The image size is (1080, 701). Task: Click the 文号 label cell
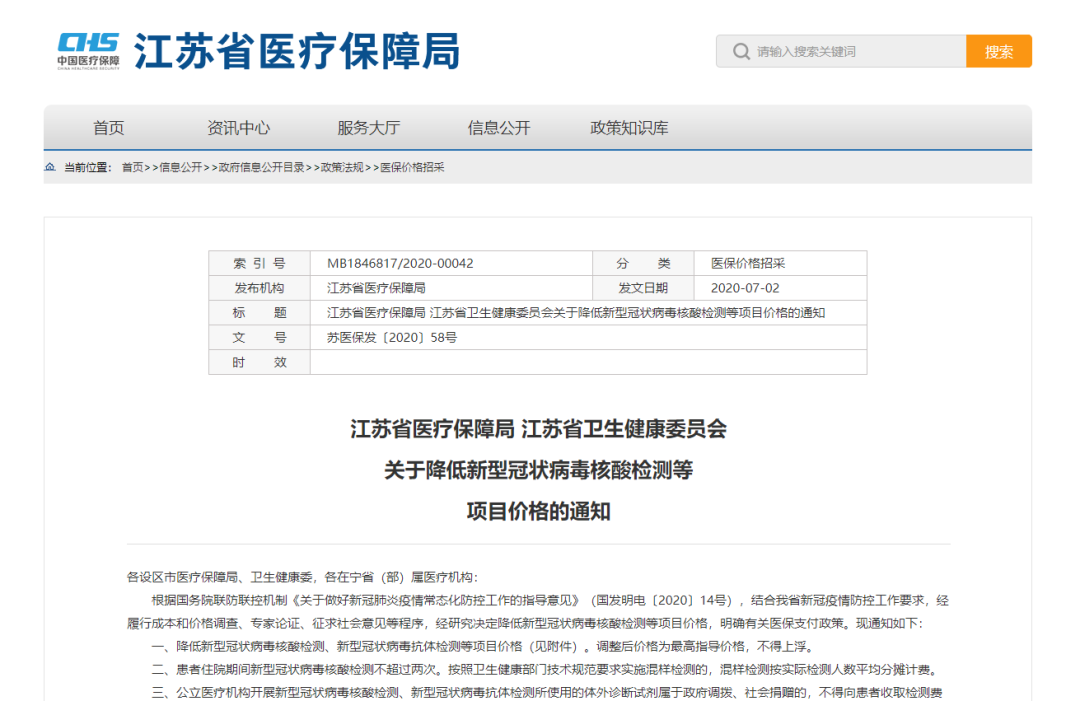(x=260, y=338)
